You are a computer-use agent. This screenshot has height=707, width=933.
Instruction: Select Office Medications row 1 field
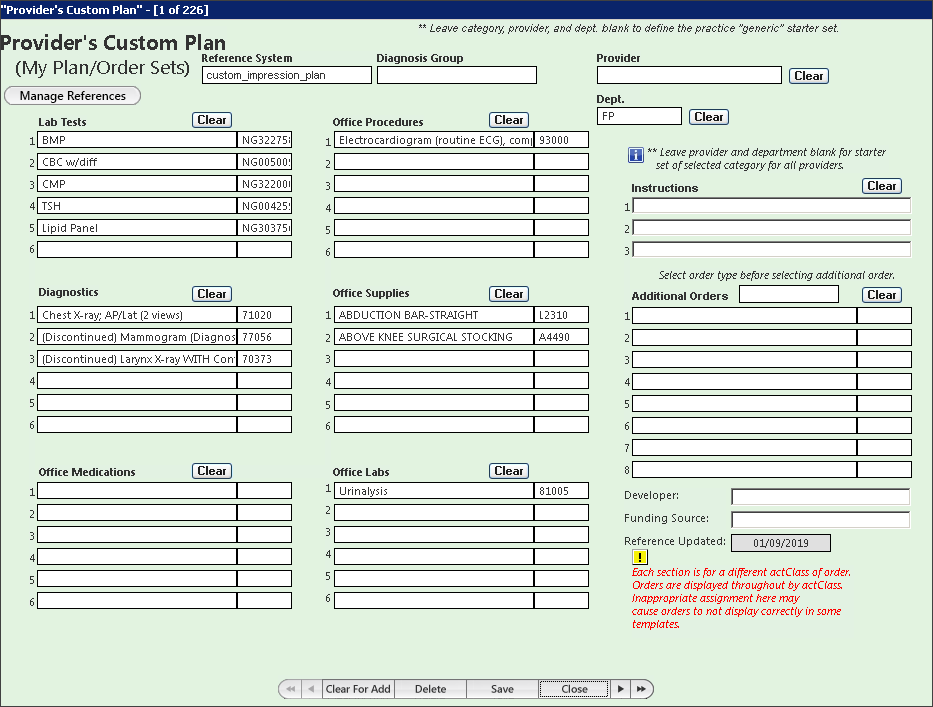137,491
